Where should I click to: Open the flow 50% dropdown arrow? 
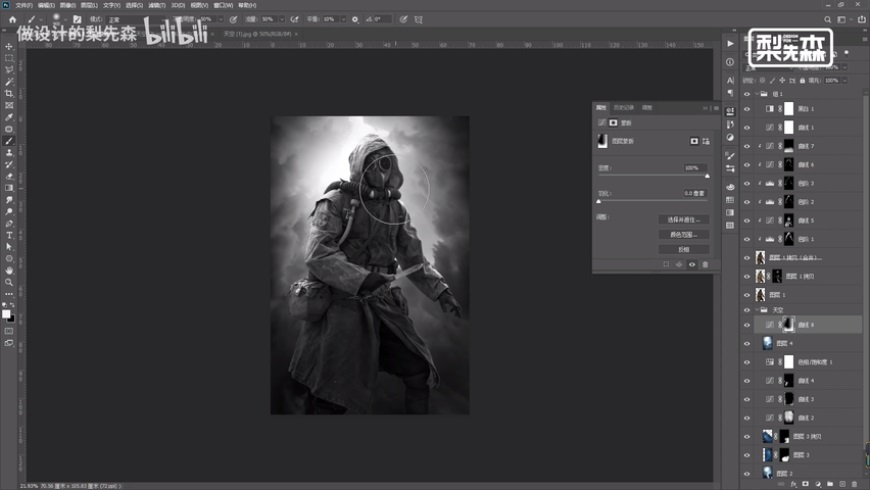click(x=281, y=19)
